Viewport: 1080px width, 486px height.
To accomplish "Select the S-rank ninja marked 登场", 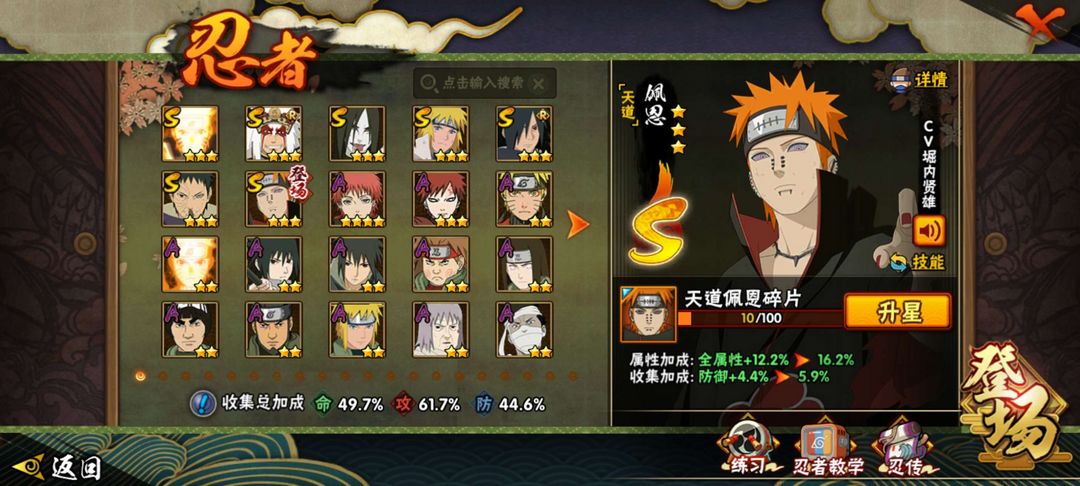I will (x=273, y=199).
